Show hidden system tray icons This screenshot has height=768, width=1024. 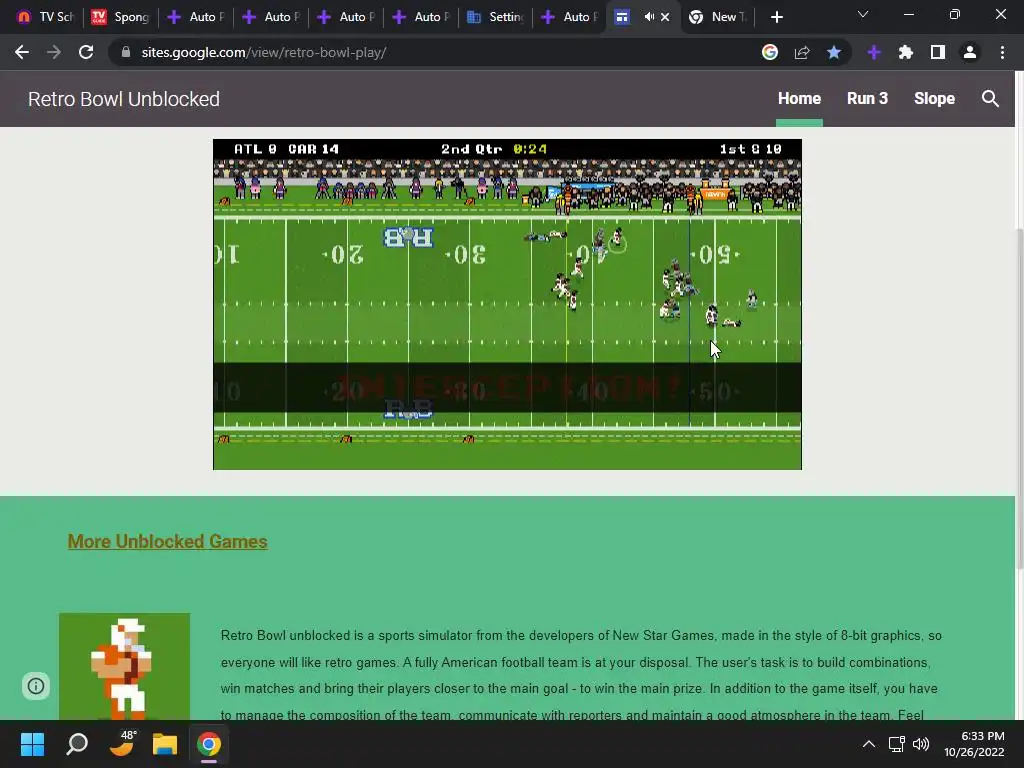tap(869, 744)
